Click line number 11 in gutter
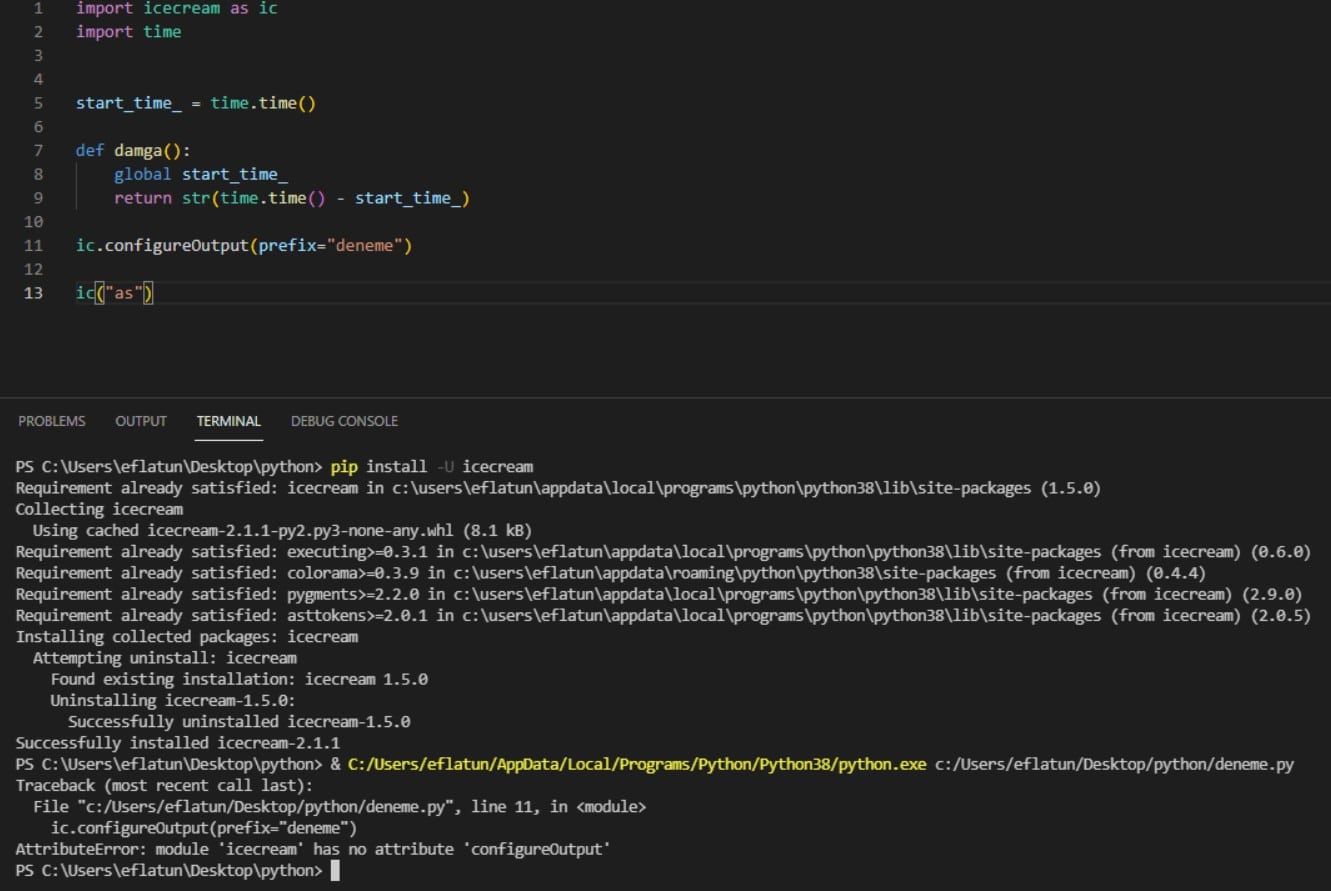This screenshot has height=891, width=1331. [x=34, y=246]
